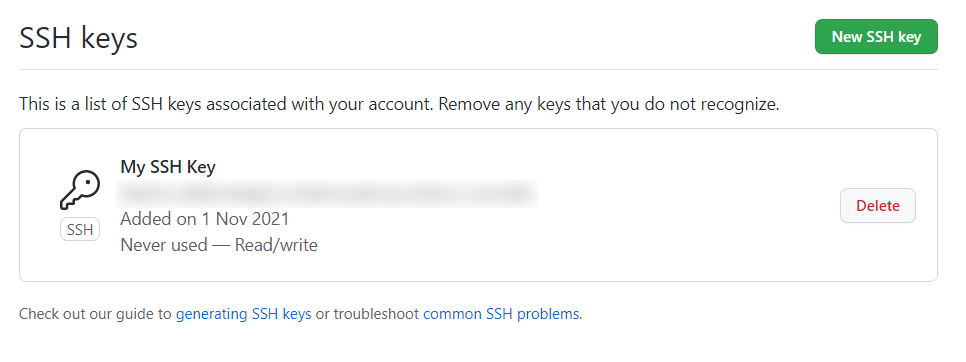Click the SSH keys page heading
Screen dimensions: 966x362
(78, 38)
